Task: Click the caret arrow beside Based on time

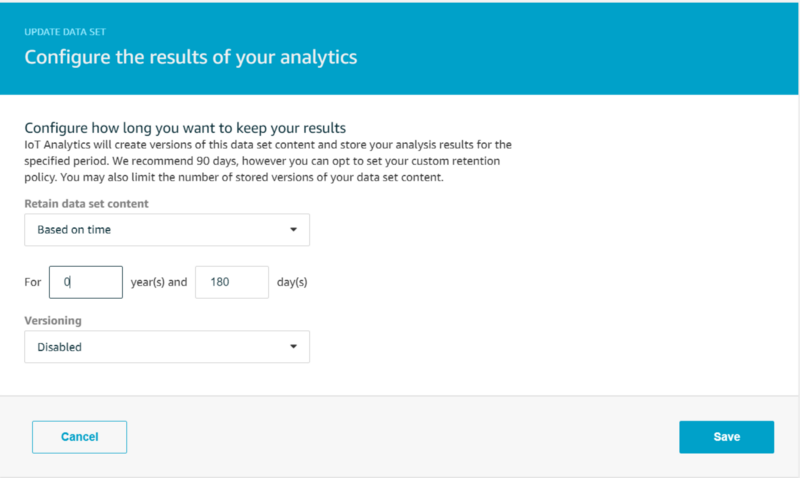Action: [293, 230]
